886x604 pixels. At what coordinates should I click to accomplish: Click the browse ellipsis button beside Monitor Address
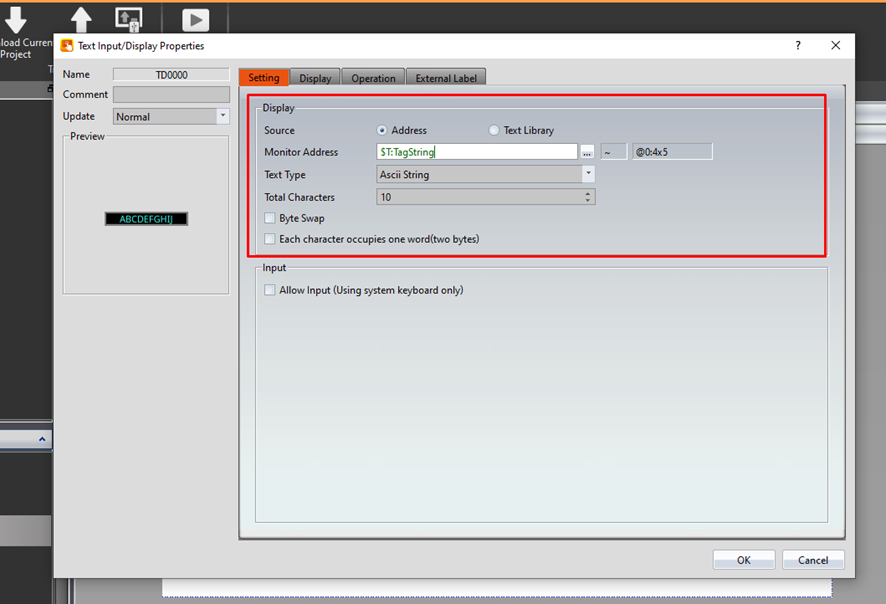click(x=587, y=152)
